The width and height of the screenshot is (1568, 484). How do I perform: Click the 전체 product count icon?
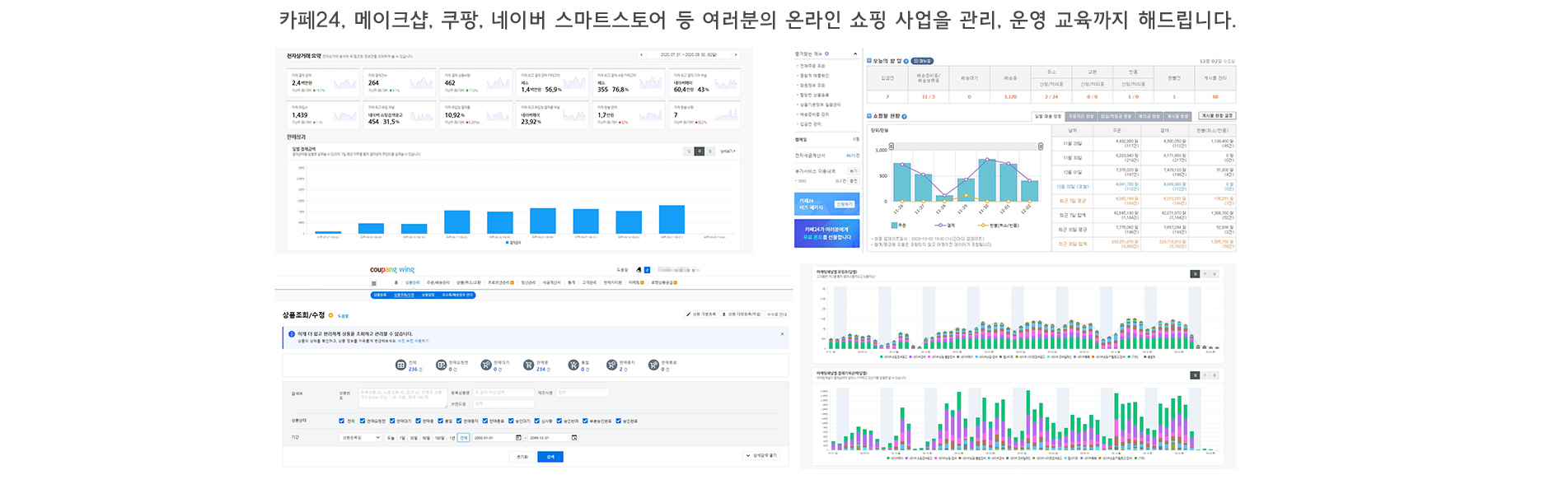pos(400,365)
